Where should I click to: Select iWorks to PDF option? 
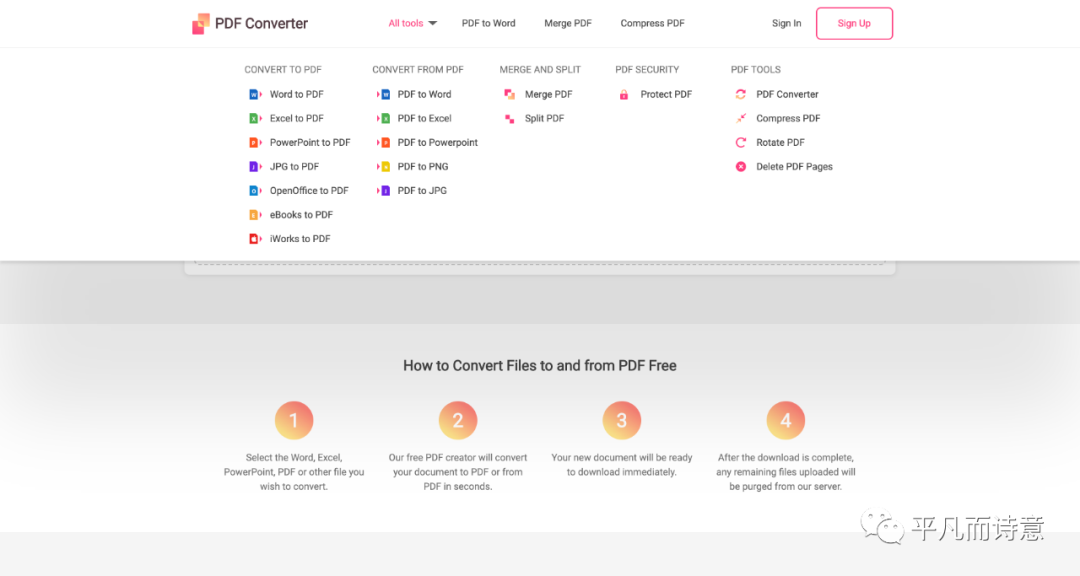coord(300,239)
